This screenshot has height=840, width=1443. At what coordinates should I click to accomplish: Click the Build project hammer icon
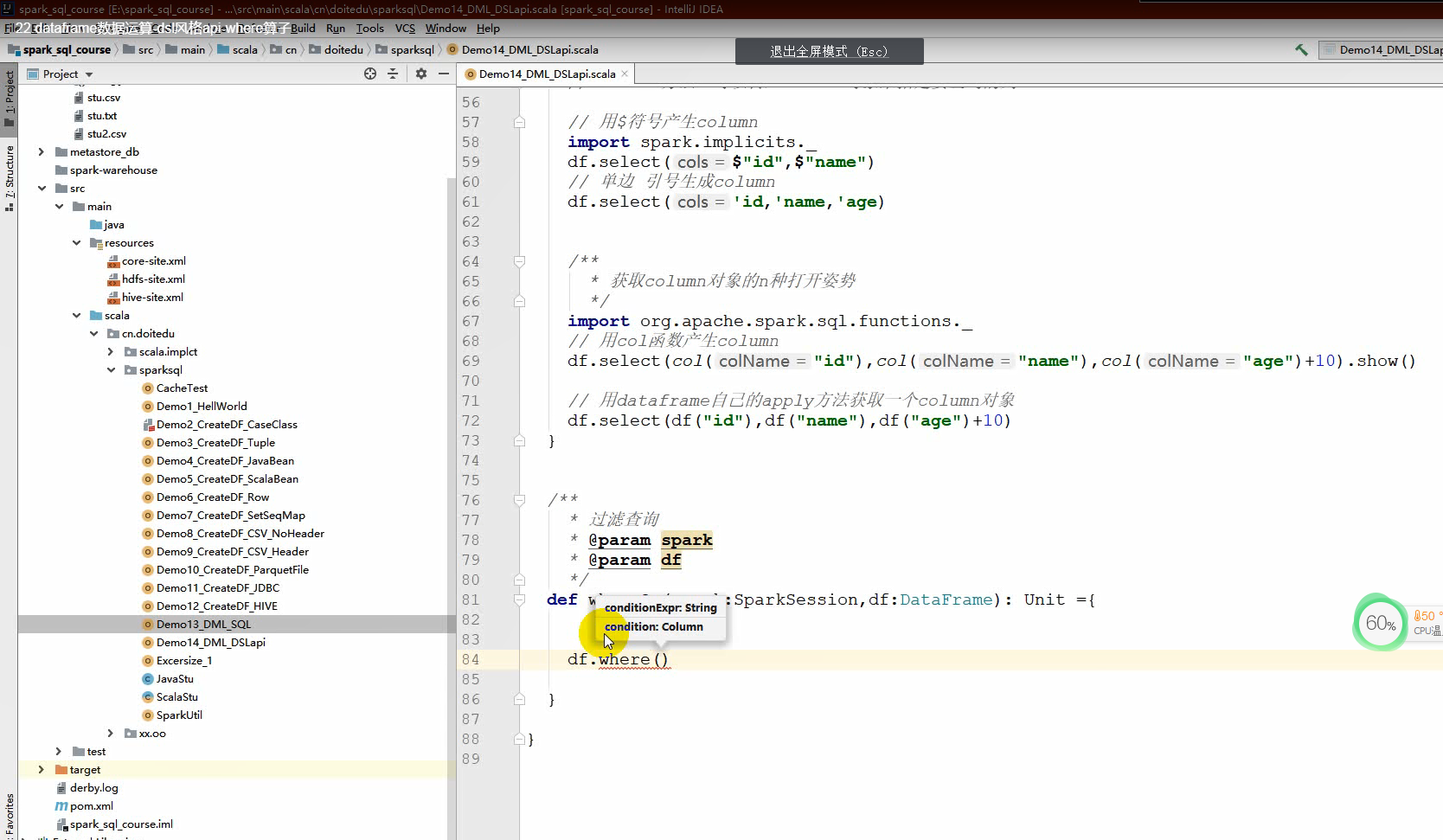(1301, 50)
